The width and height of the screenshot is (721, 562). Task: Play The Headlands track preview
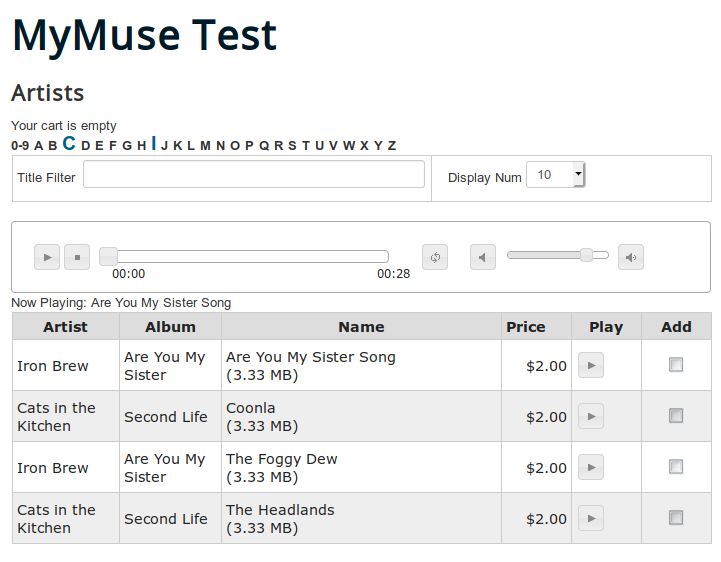(591, 519)
